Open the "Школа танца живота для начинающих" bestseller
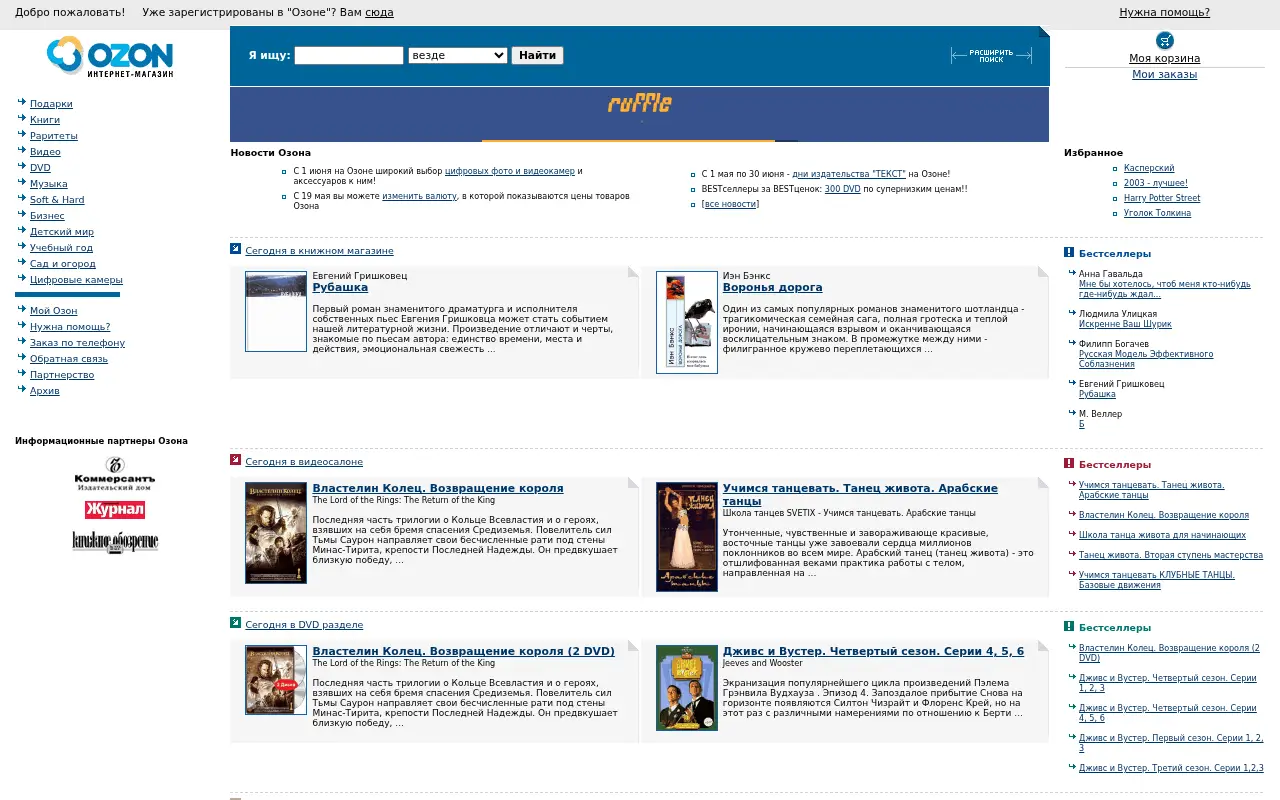The image size is (1280, 800). [x=1162, y=535]
